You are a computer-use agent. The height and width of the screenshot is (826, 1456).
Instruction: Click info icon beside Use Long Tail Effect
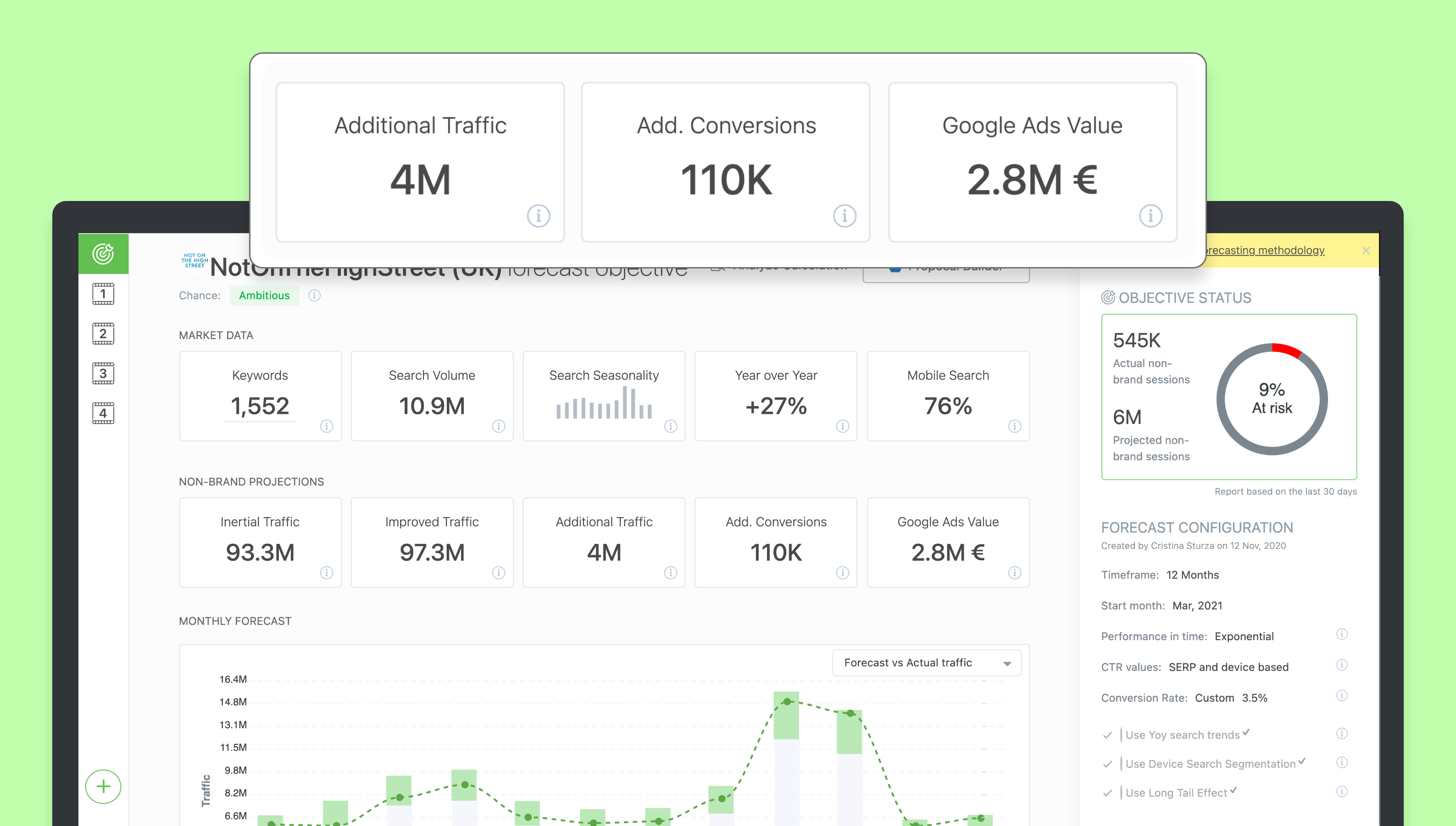tap(1341, 792)
